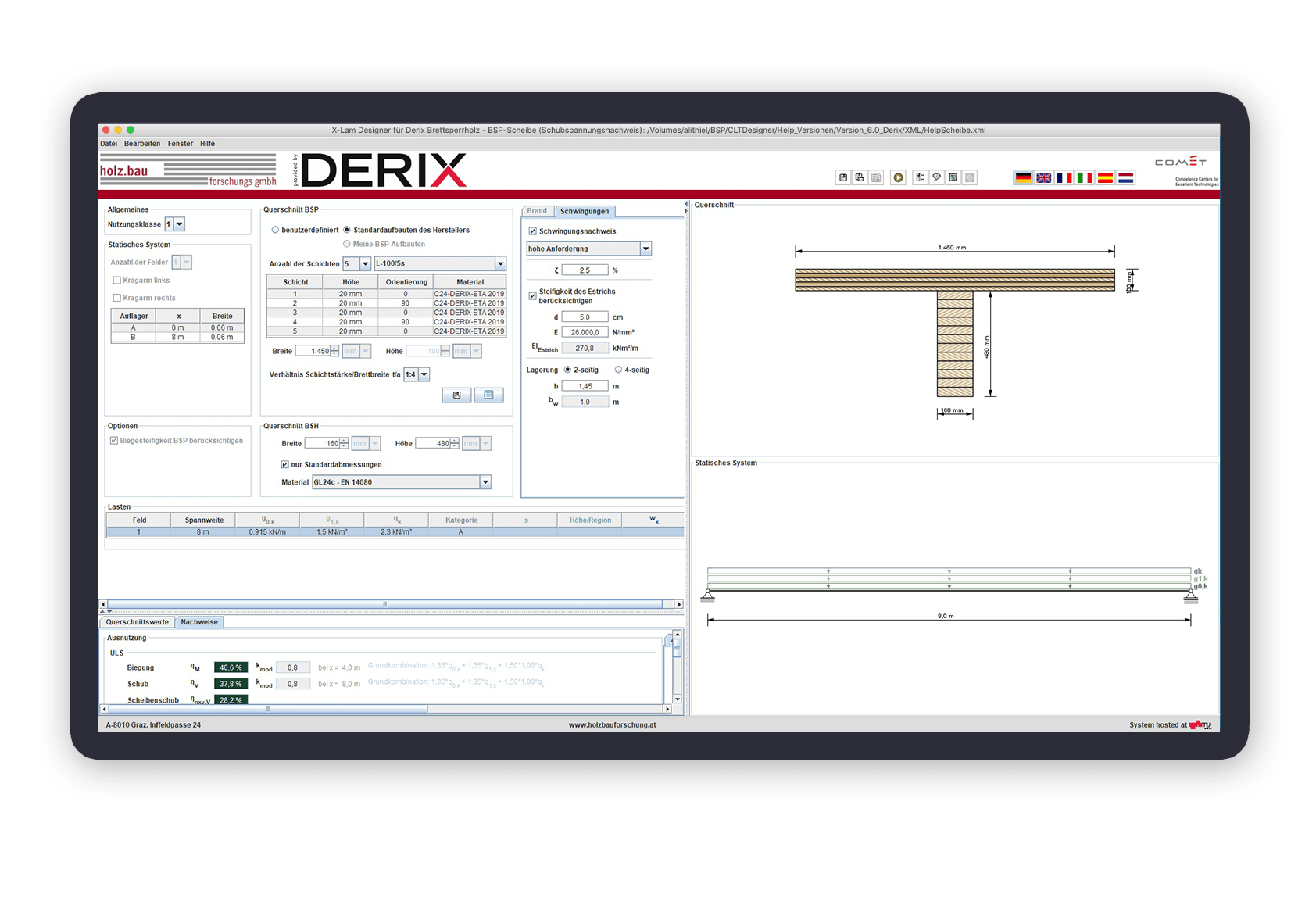Save the BSP cross-section with the disk icon

tap(456, 395)
